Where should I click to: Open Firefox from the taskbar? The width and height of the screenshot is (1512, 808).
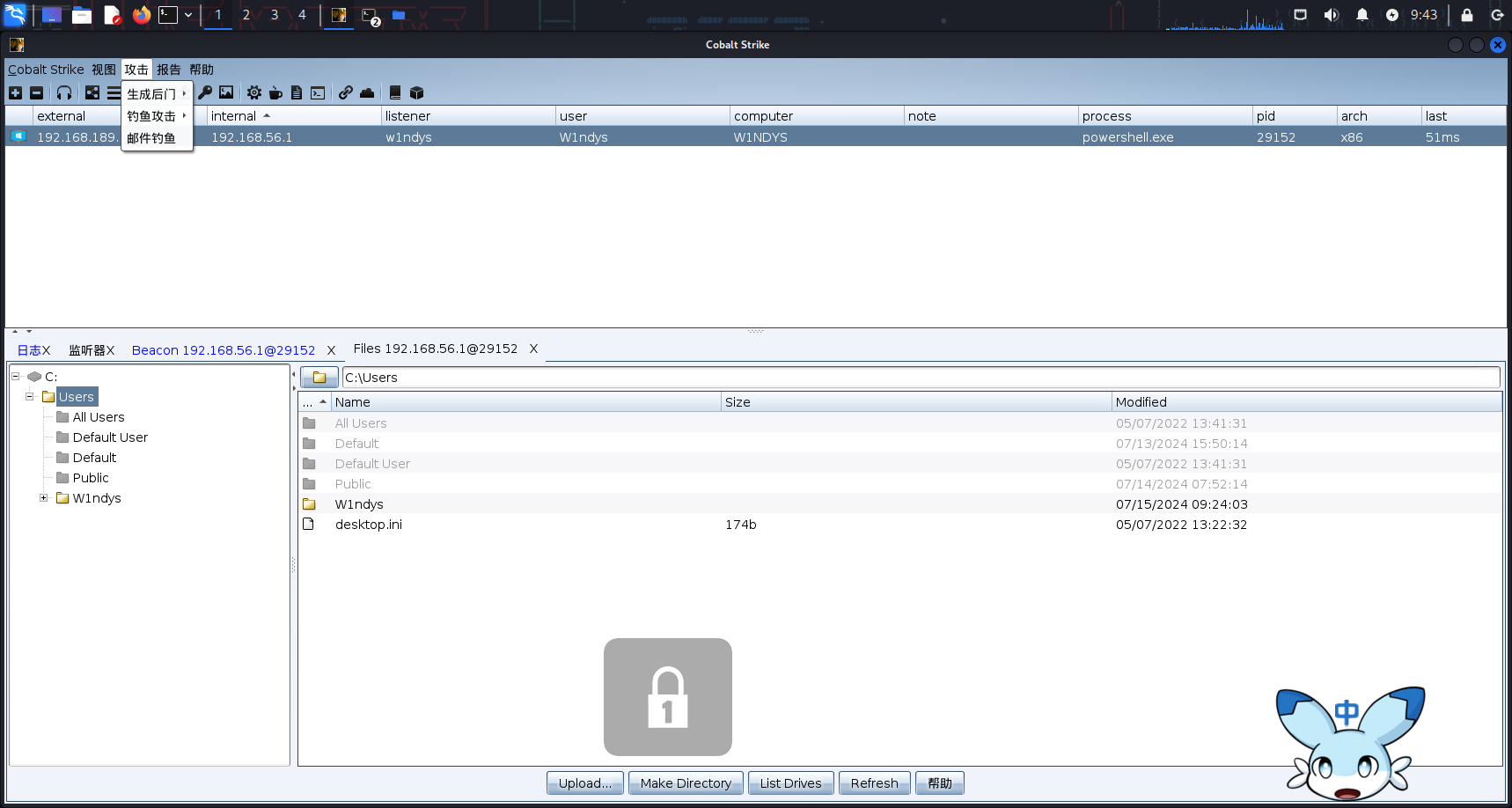tap(141, 15)
